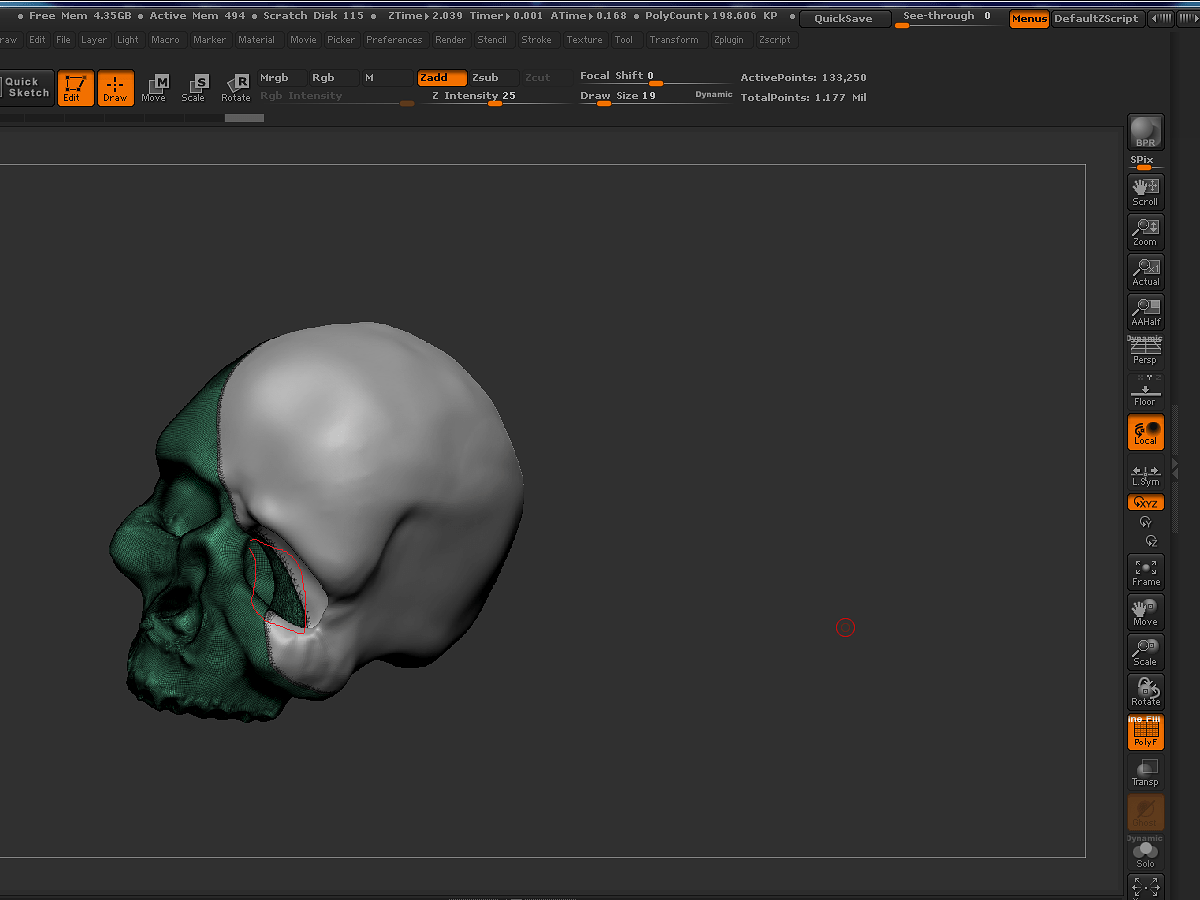
Task: Adjust the See-through slider
Action: (x=950, y=18)
